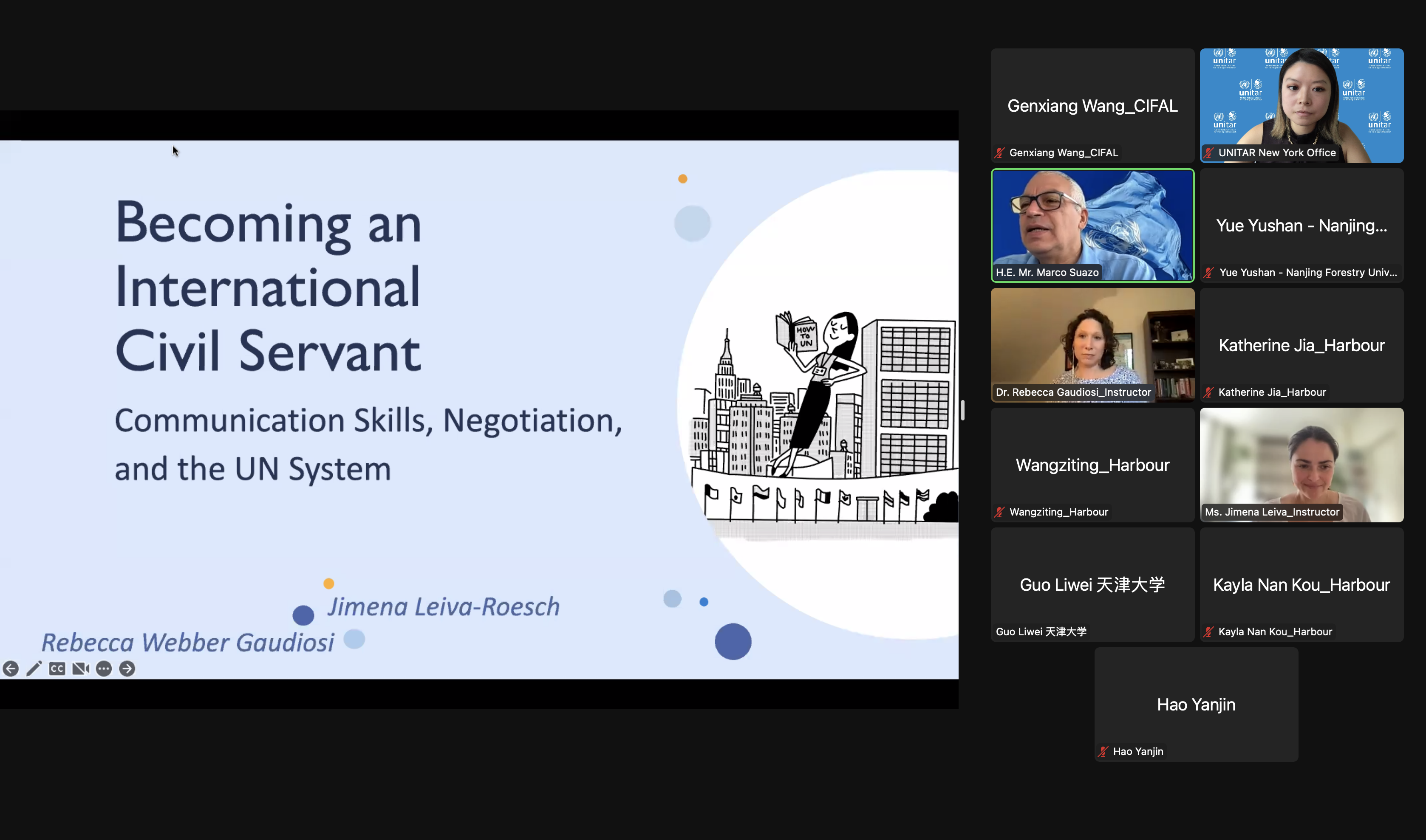The width and height of the screenshot is (1426, 840).
Task: Select Dr. Rebecca Gaudiosi_Instructor video tile
Action: click(1092, 340)
